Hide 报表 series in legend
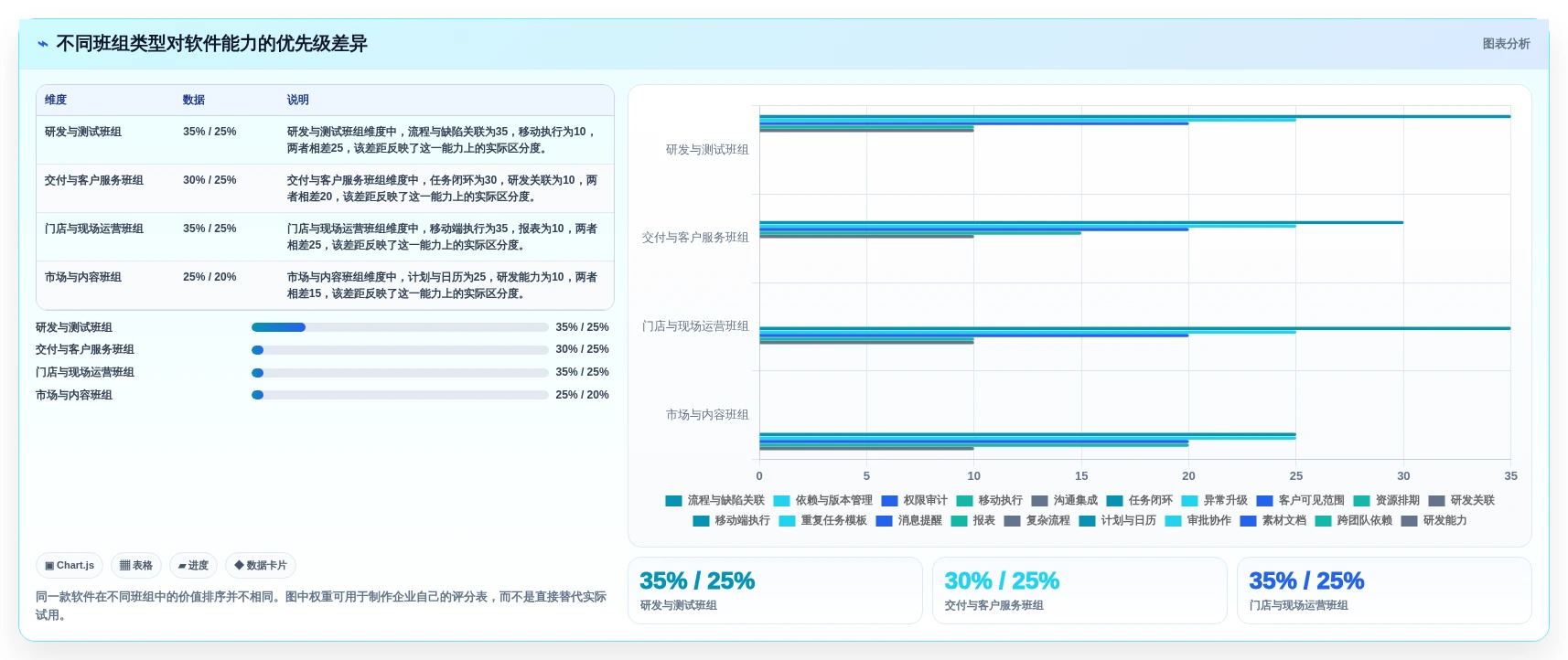The height and width of the screenshot is (660, 1568). click(x=973, y=521)
